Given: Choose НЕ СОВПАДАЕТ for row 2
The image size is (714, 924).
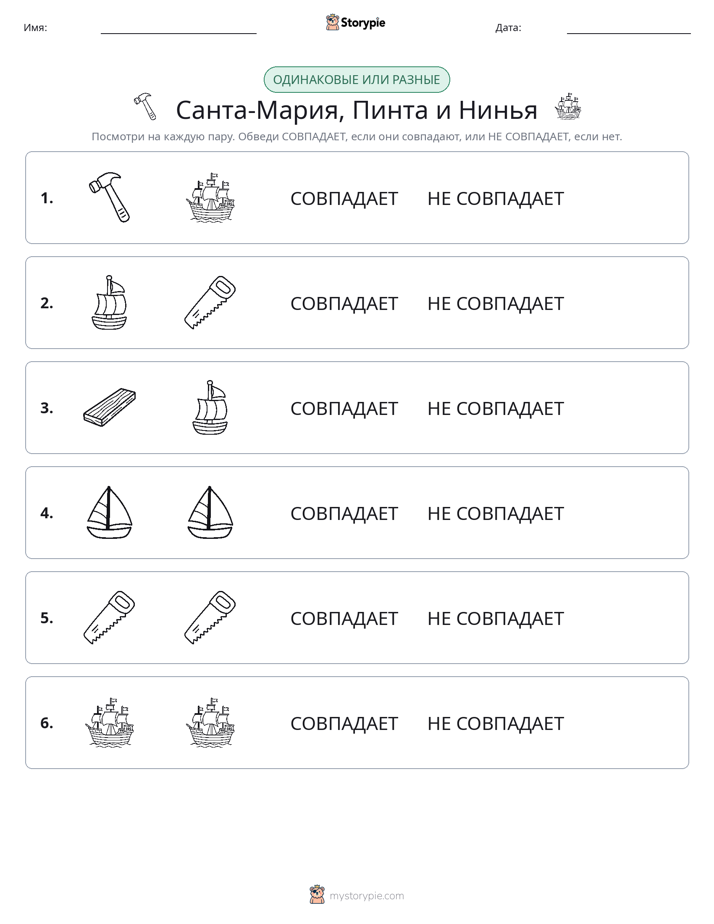Looking at the screenshot, I should click(495, 303).
